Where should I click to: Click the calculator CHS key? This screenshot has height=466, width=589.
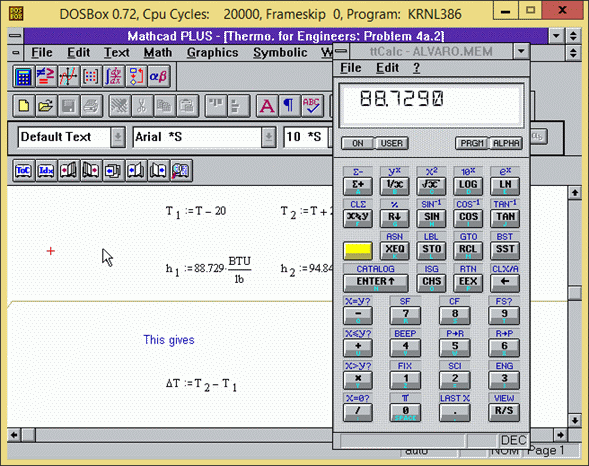[x=431, y=282]
